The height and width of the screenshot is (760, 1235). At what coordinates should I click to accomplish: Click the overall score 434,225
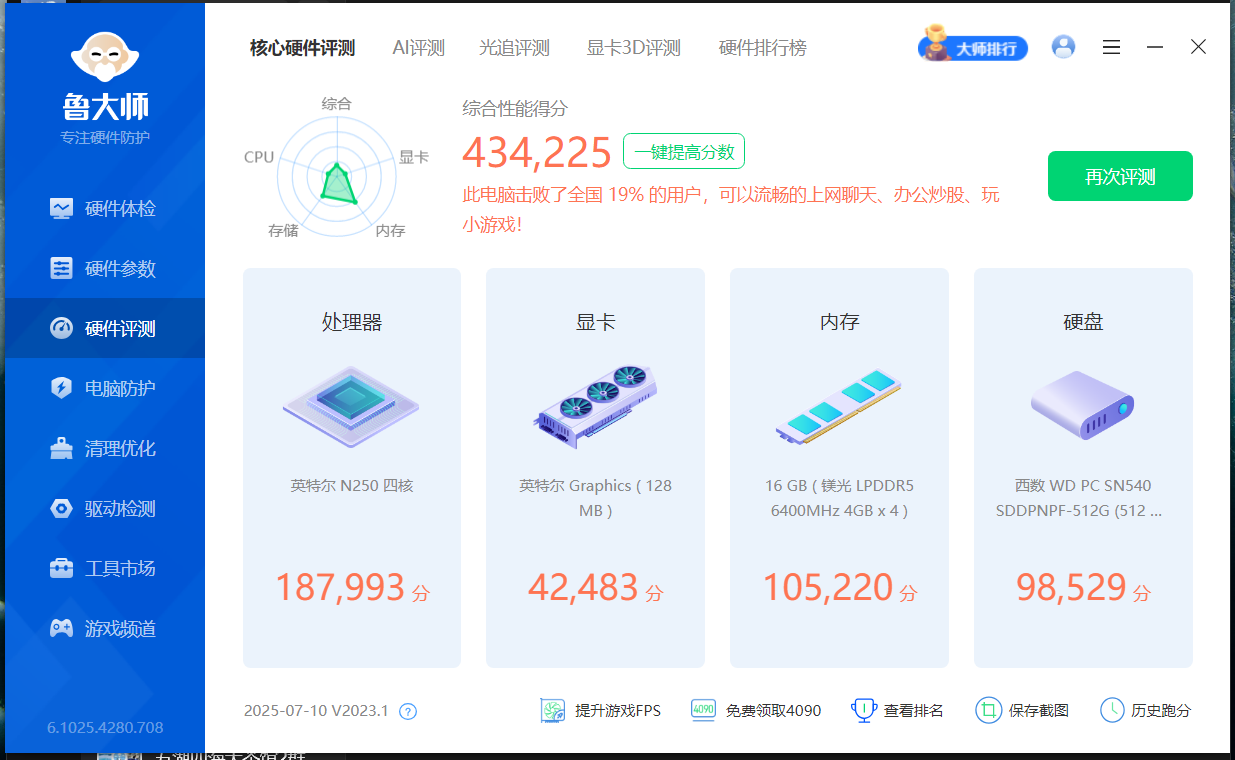tap(537, 152)
